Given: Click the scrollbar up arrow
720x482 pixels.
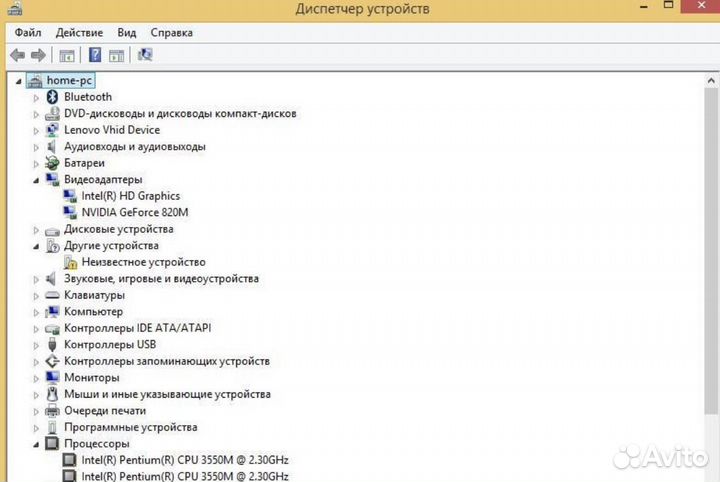Looking at the screenshot, I should [x=711, y=81].
